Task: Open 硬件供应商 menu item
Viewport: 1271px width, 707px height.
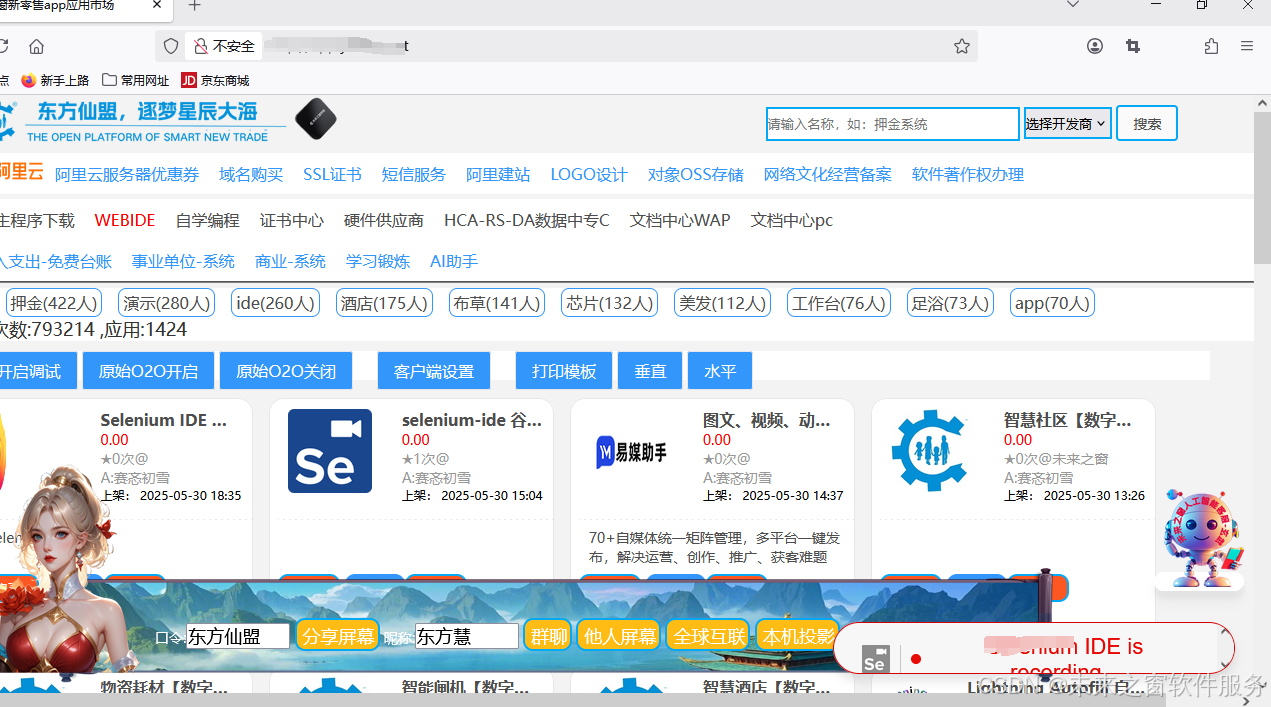Action: 384,220
